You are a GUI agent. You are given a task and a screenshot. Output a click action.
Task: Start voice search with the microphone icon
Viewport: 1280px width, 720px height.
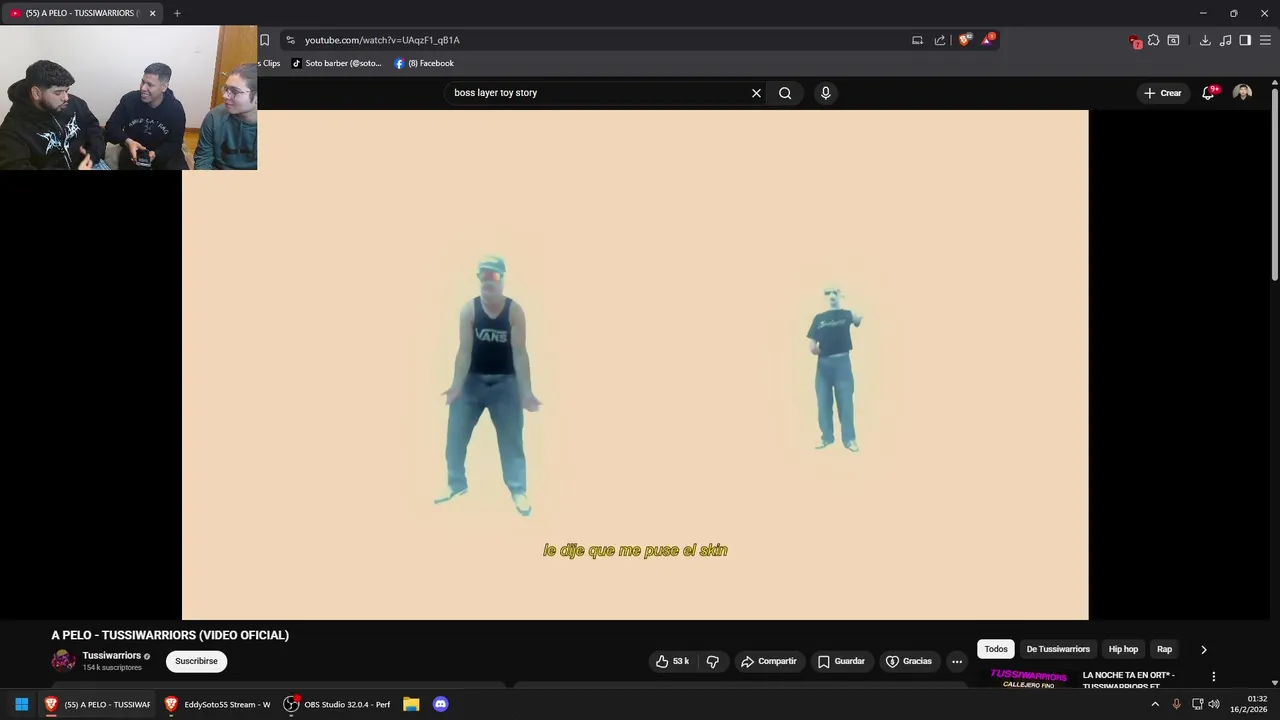click(x=825, y=93)
